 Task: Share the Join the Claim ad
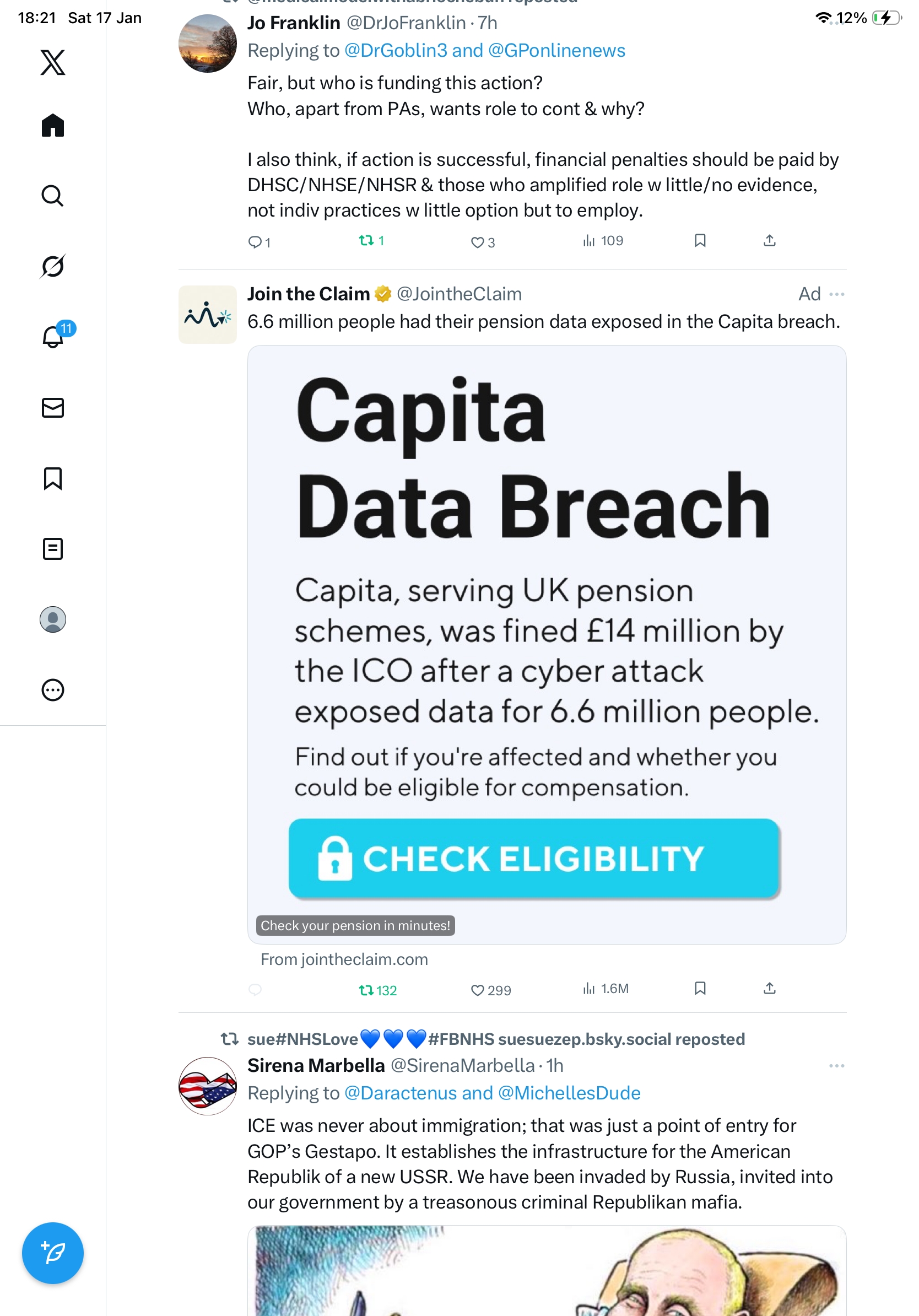770,988
